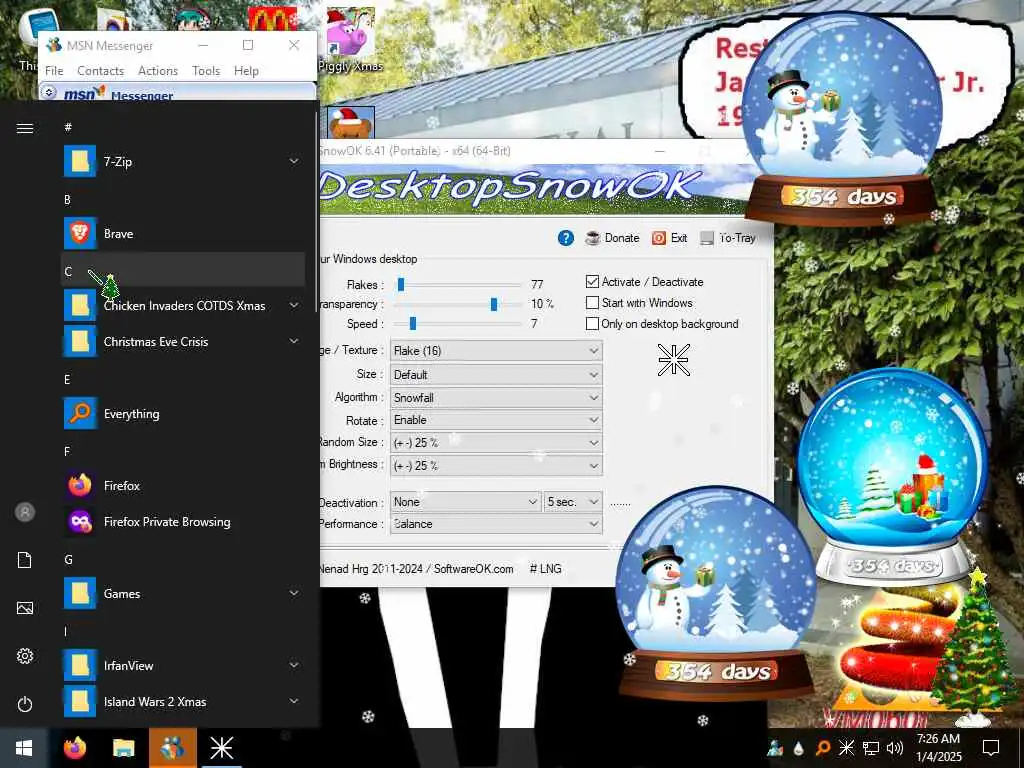Open Firefox from the taskbar

click(x=74, y=748)
